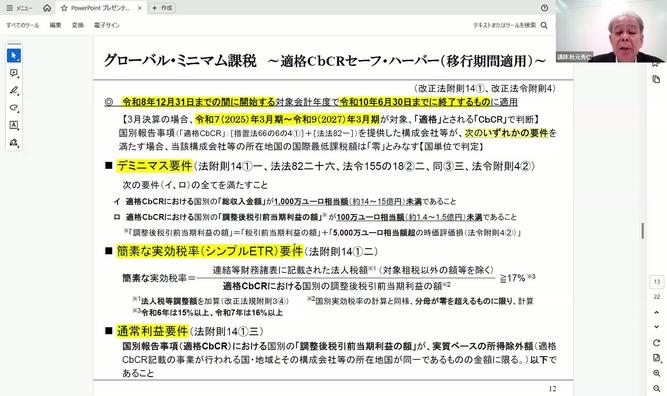The height and width of the screenshot is (396, 667).
Task: Open the signature stamp tool
Action: 14,142
